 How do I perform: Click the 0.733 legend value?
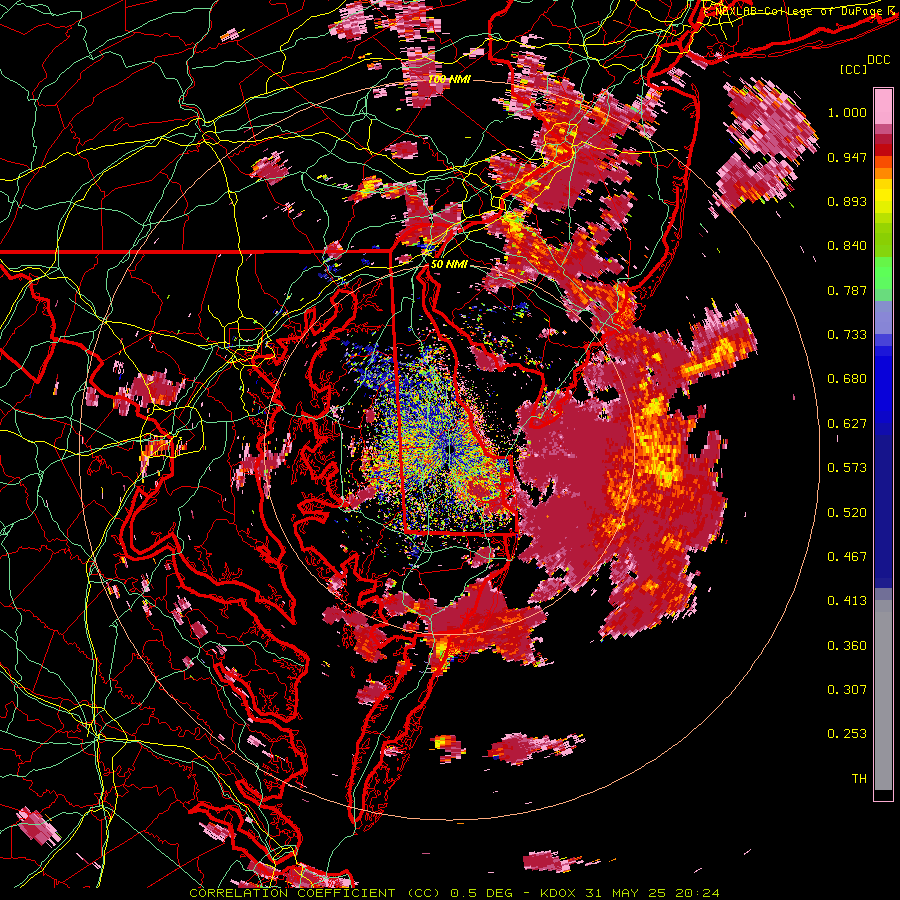tap(847, 335)
